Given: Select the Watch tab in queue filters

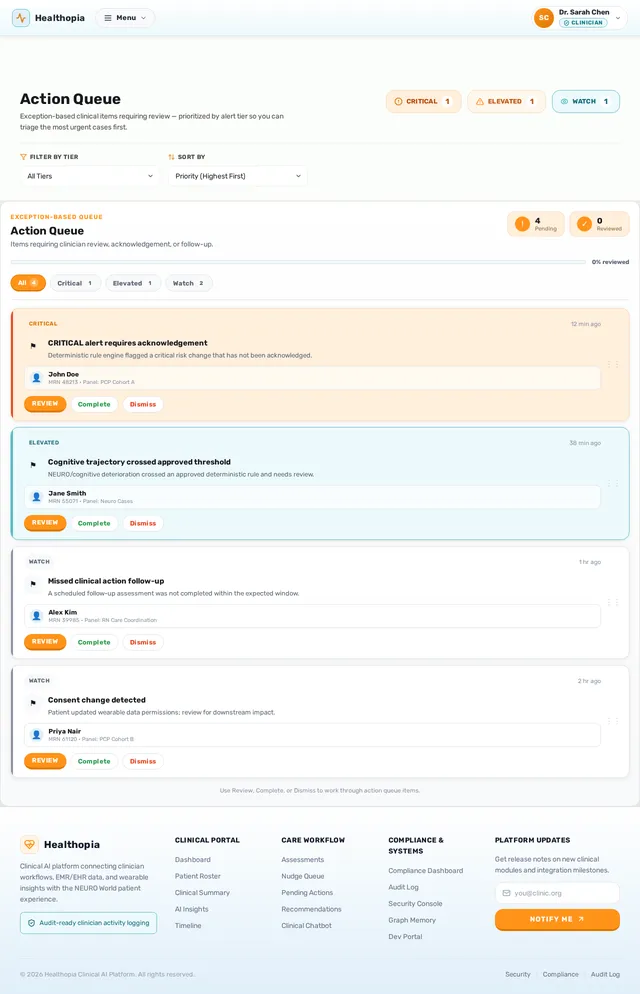Looking at the screenshot, I should (x=188, y=283).
